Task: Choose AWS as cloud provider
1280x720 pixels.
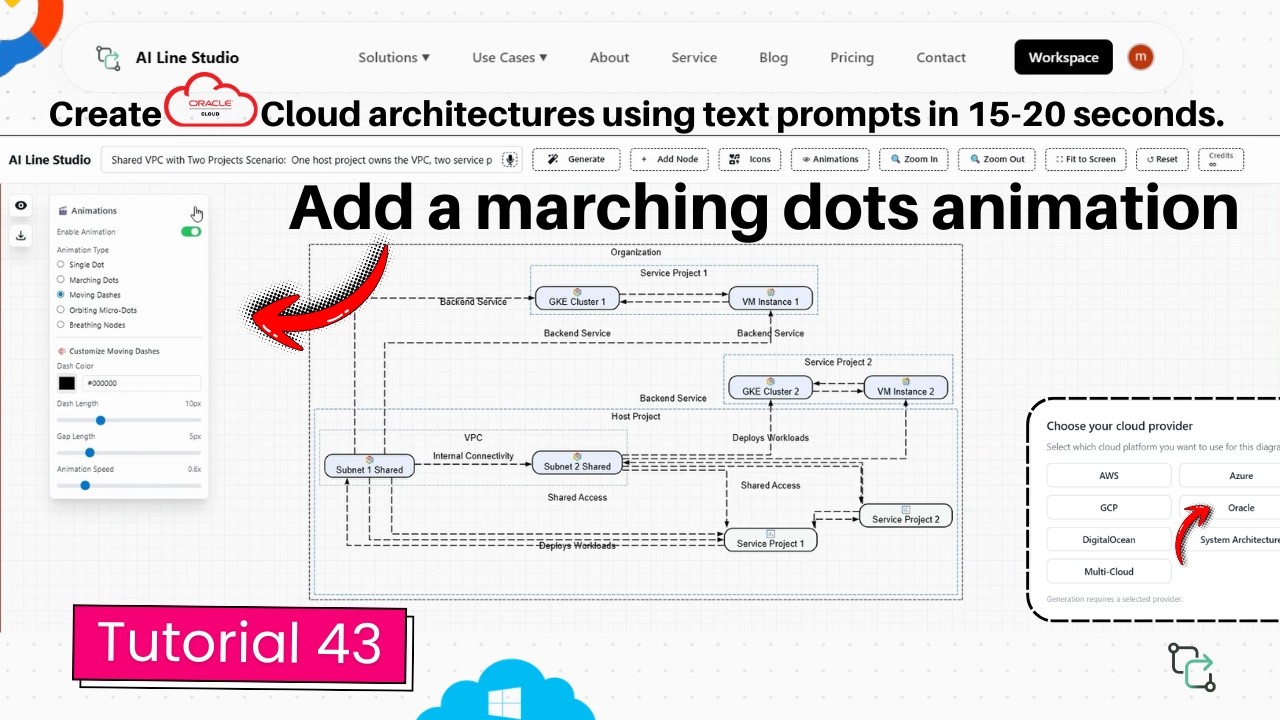Action: coord(1108,476)
